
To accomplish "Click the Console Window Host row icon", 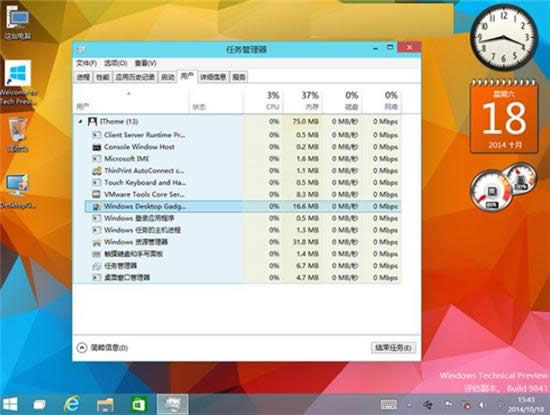I will [96, 147].
